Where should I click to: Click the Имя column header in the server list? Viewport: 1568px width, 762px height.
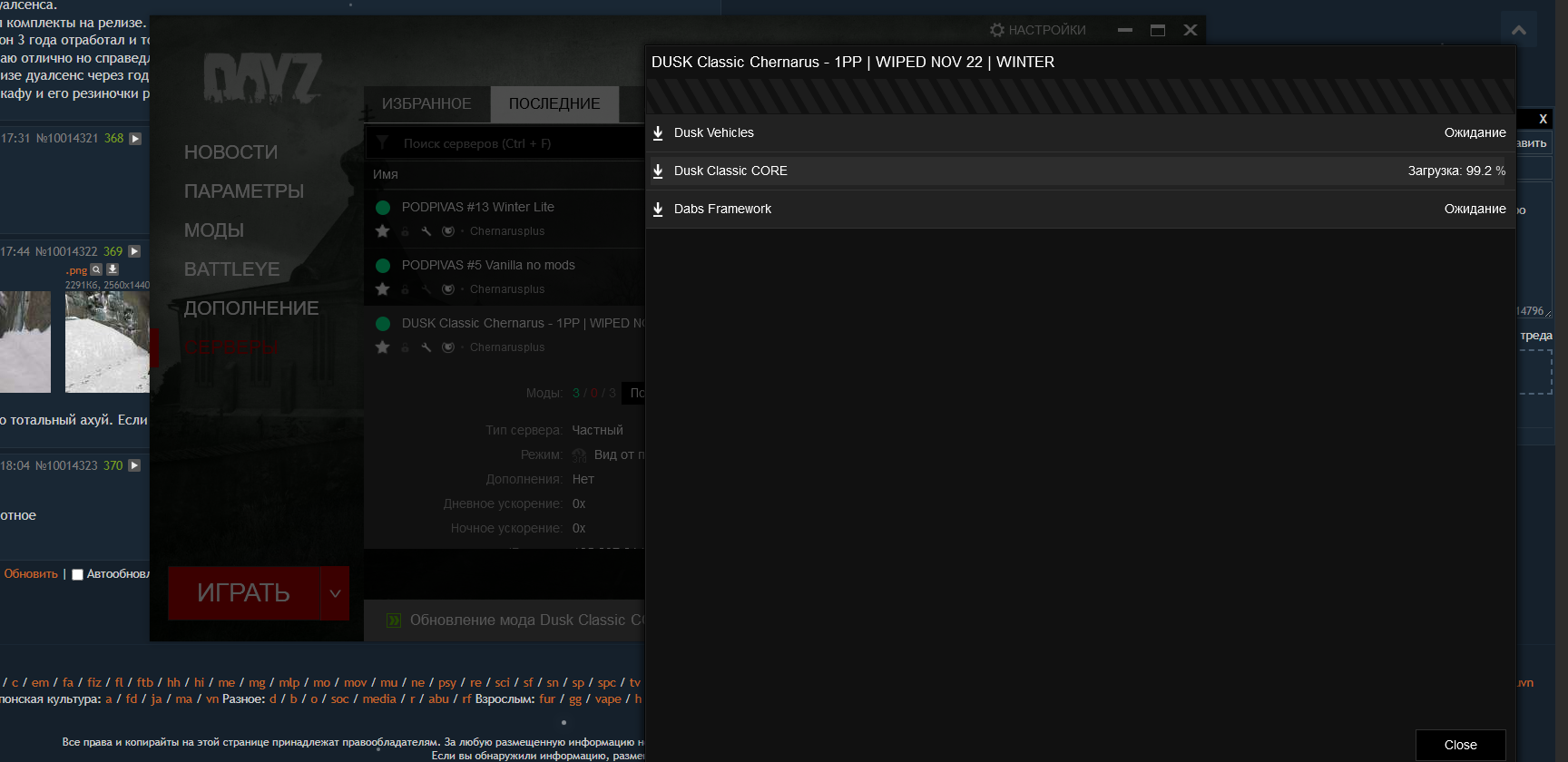pyautogui.click(x=386, y=174)
